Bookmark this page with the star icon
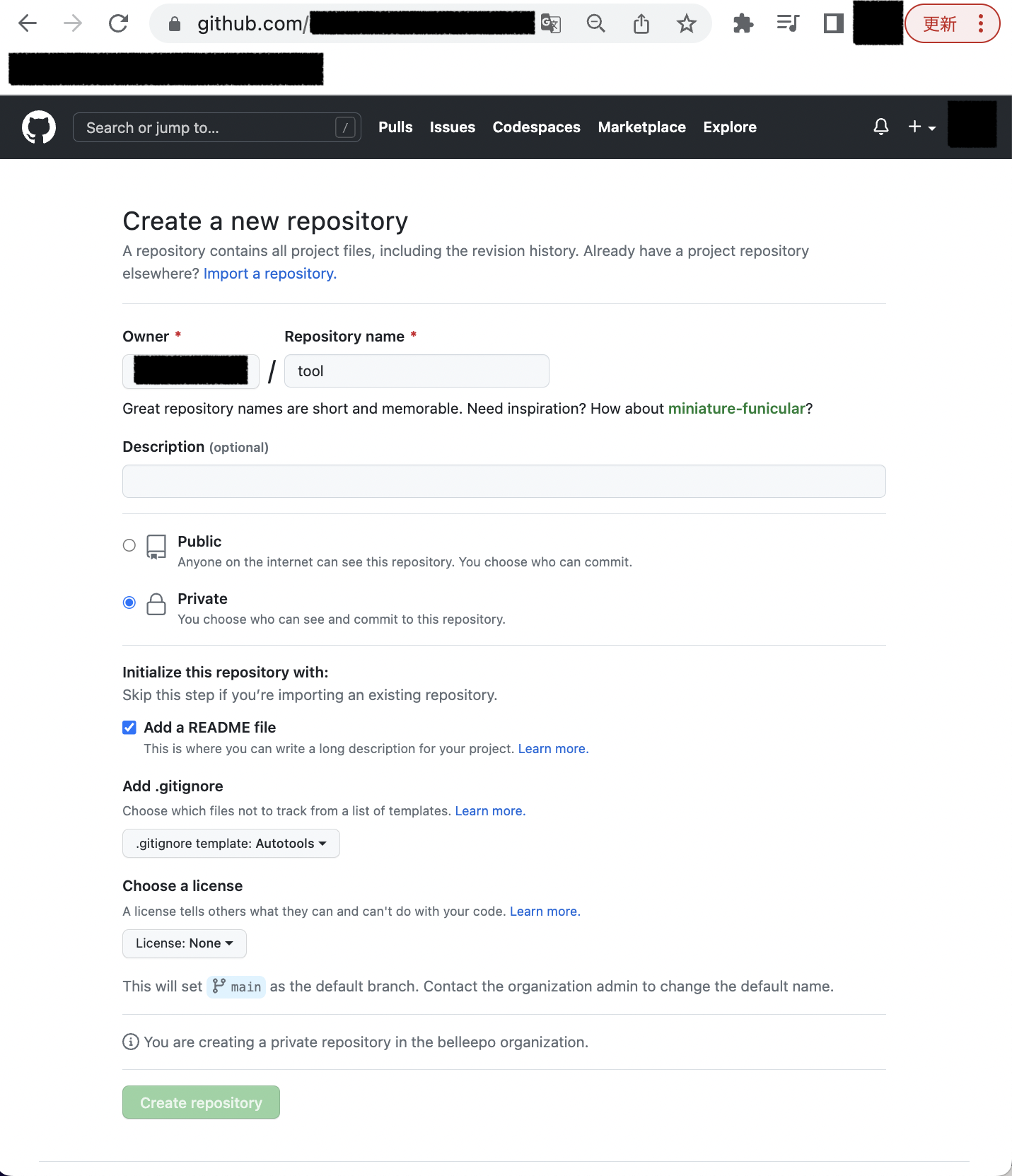Image resolution: width=1012 pixels, height=1176 pixels. pos(686,24)
